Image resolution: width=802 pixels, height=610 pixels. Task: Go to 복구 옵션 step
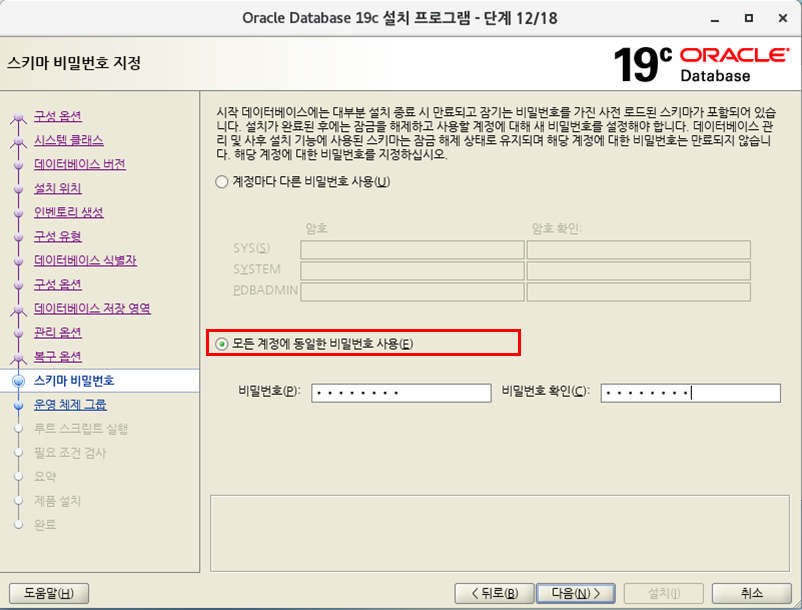click(58, 356)
